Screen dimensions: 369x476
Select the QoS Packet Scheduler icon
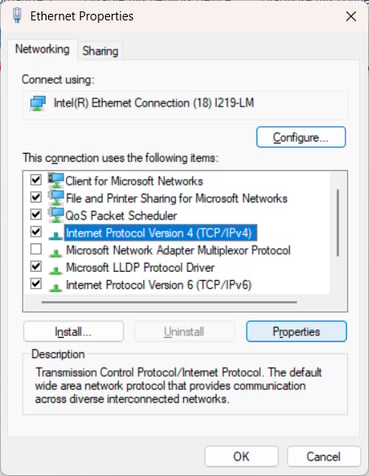pos(56,215)
